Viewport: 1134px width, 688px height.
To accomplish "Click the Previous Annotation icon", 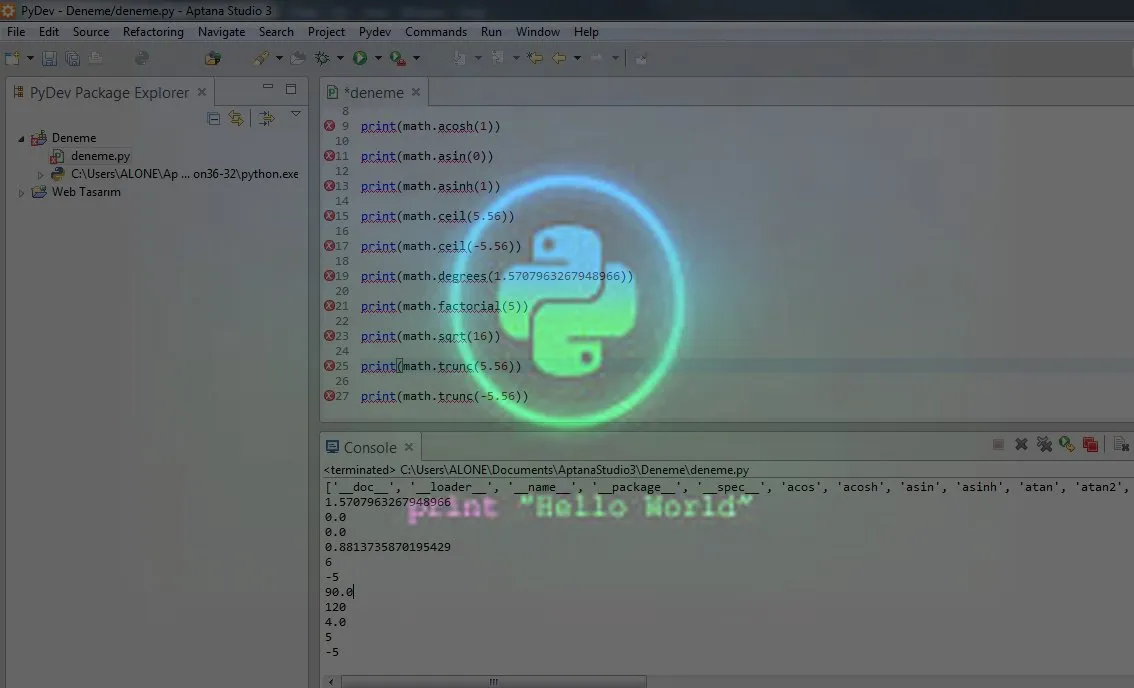I will pos(498,59).
